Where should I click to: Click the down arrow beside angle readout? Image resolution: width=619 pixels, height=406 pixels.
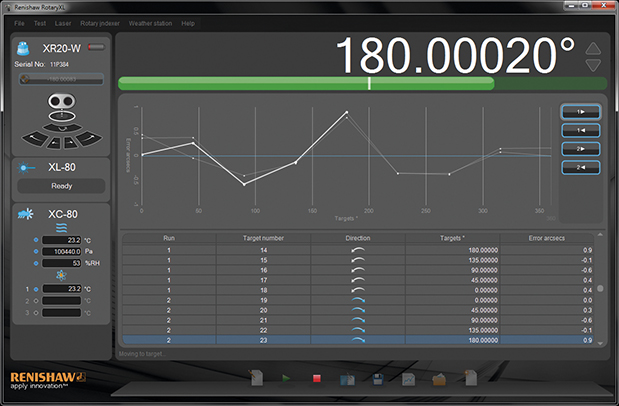[x=593, y=65]
